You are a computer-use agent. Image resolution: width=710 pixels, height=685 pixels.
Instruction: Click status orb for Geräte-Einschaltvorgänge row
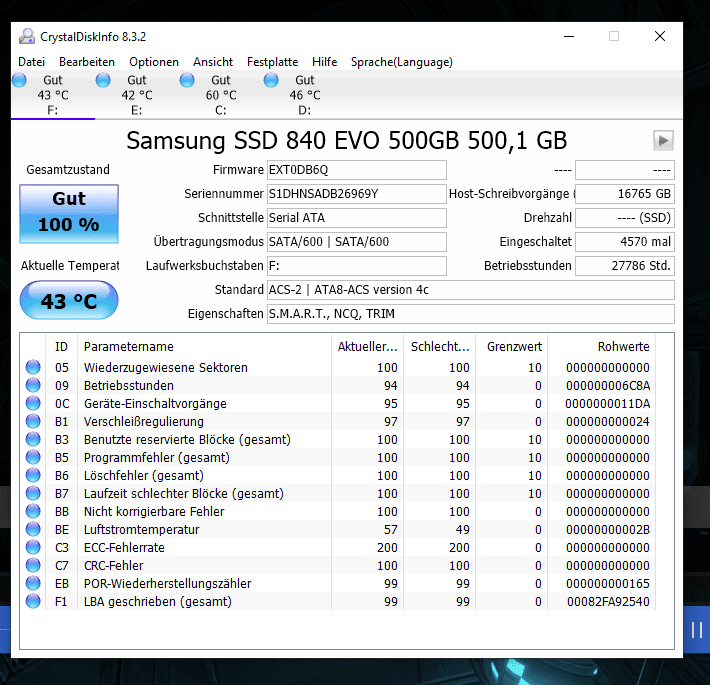tap(33, 403)
